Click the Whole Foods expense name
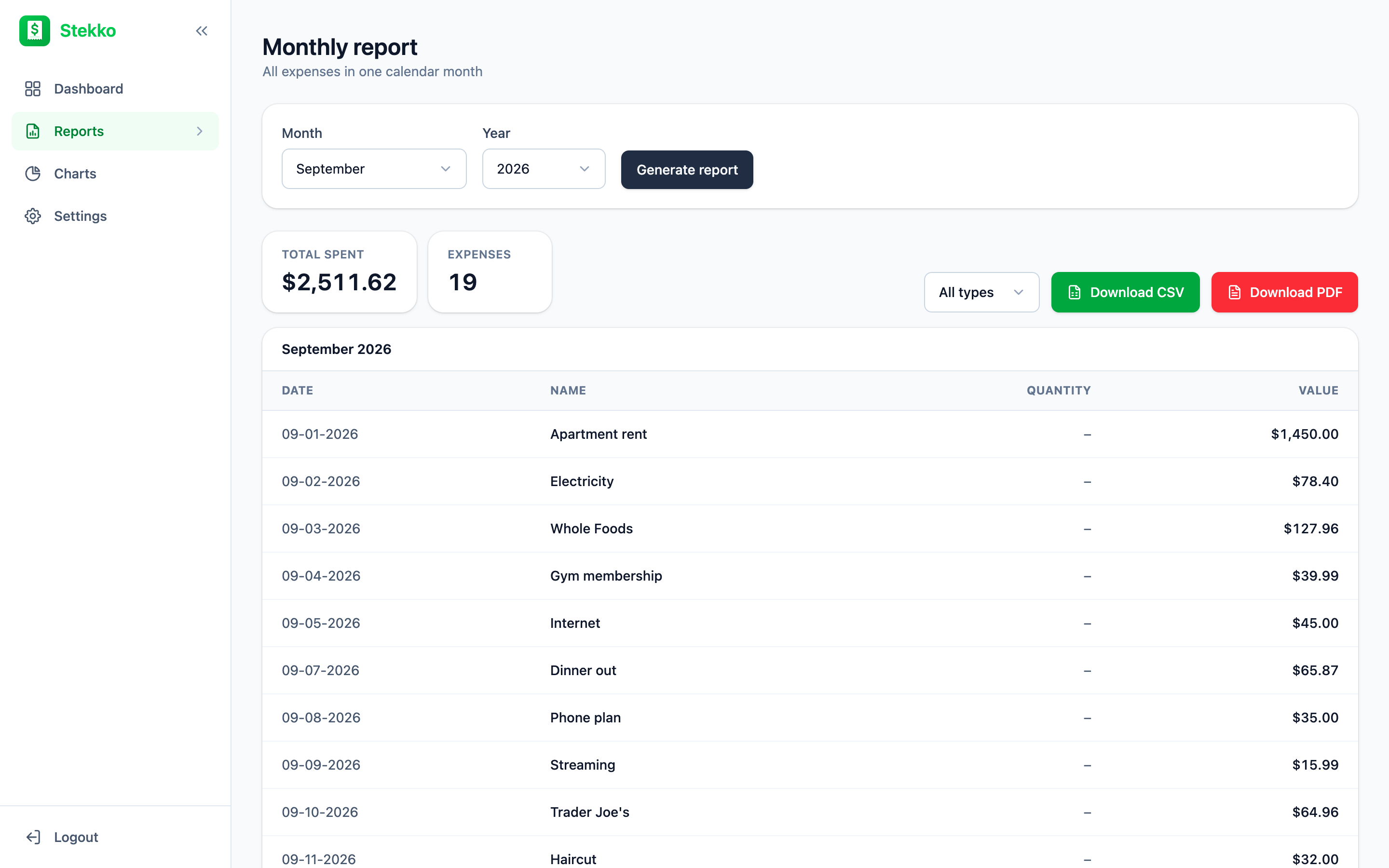Screen dimensions: 1389x868 [591, 528]
